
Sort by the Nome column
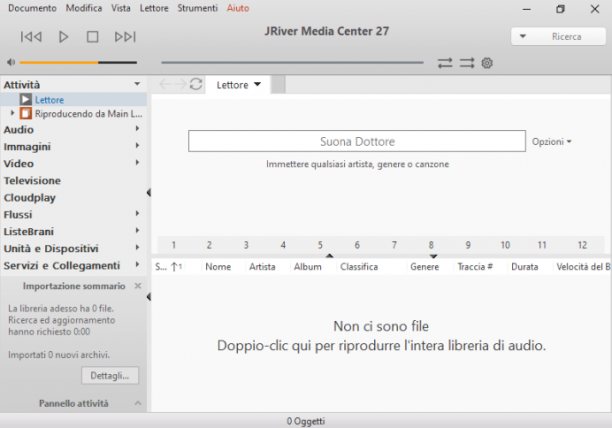coord(218,267)
